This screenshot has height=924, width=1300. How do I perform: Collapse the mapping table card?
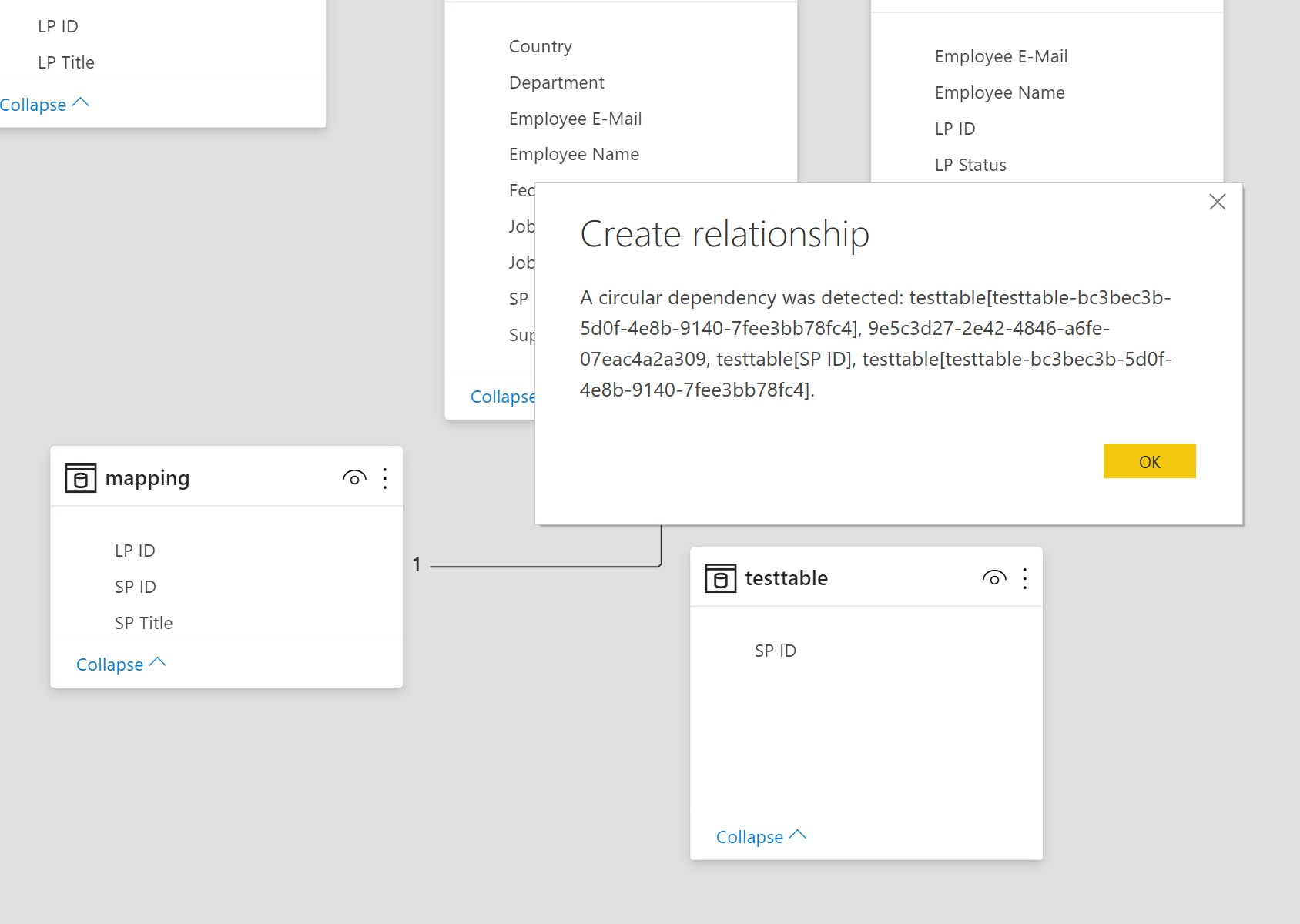121,664
